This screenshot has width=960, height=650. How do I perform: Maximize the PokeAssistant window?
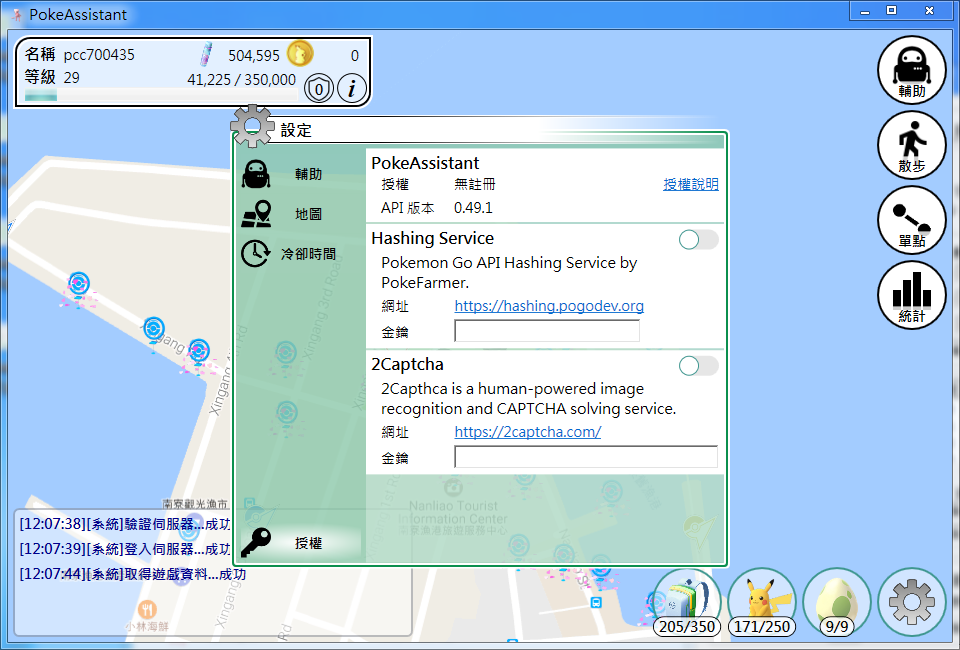point(892,10)
